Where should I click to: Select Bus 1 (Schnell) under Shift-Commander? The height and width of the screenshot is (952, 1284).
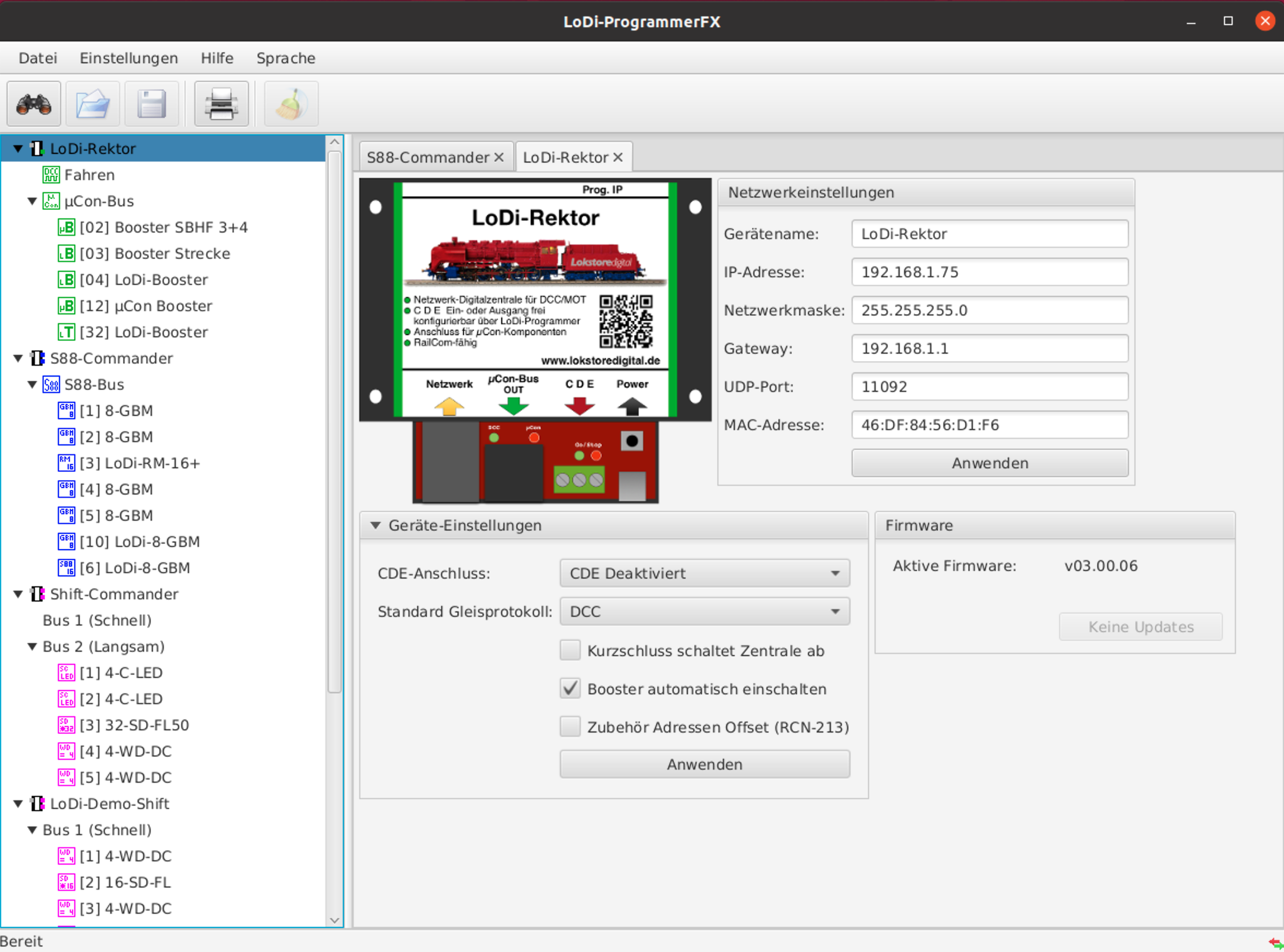[97, 620]
